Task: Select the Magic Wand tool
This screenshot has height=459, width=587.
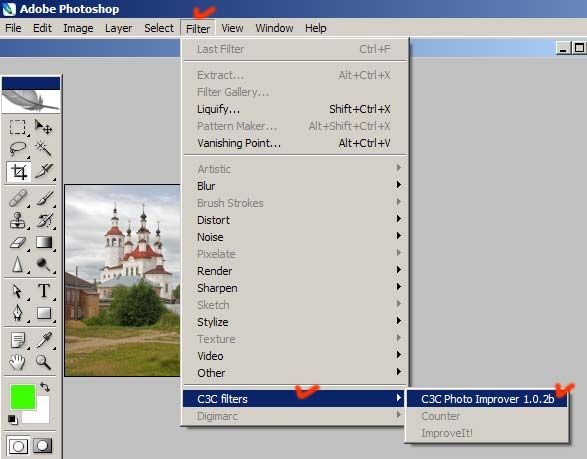Action: pyautogui.click(x=43, y=149)
